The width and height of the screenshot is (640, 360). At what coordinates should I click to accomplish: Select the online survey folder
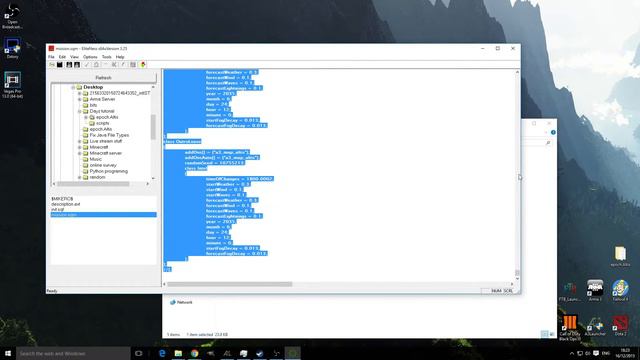(103, 165)
